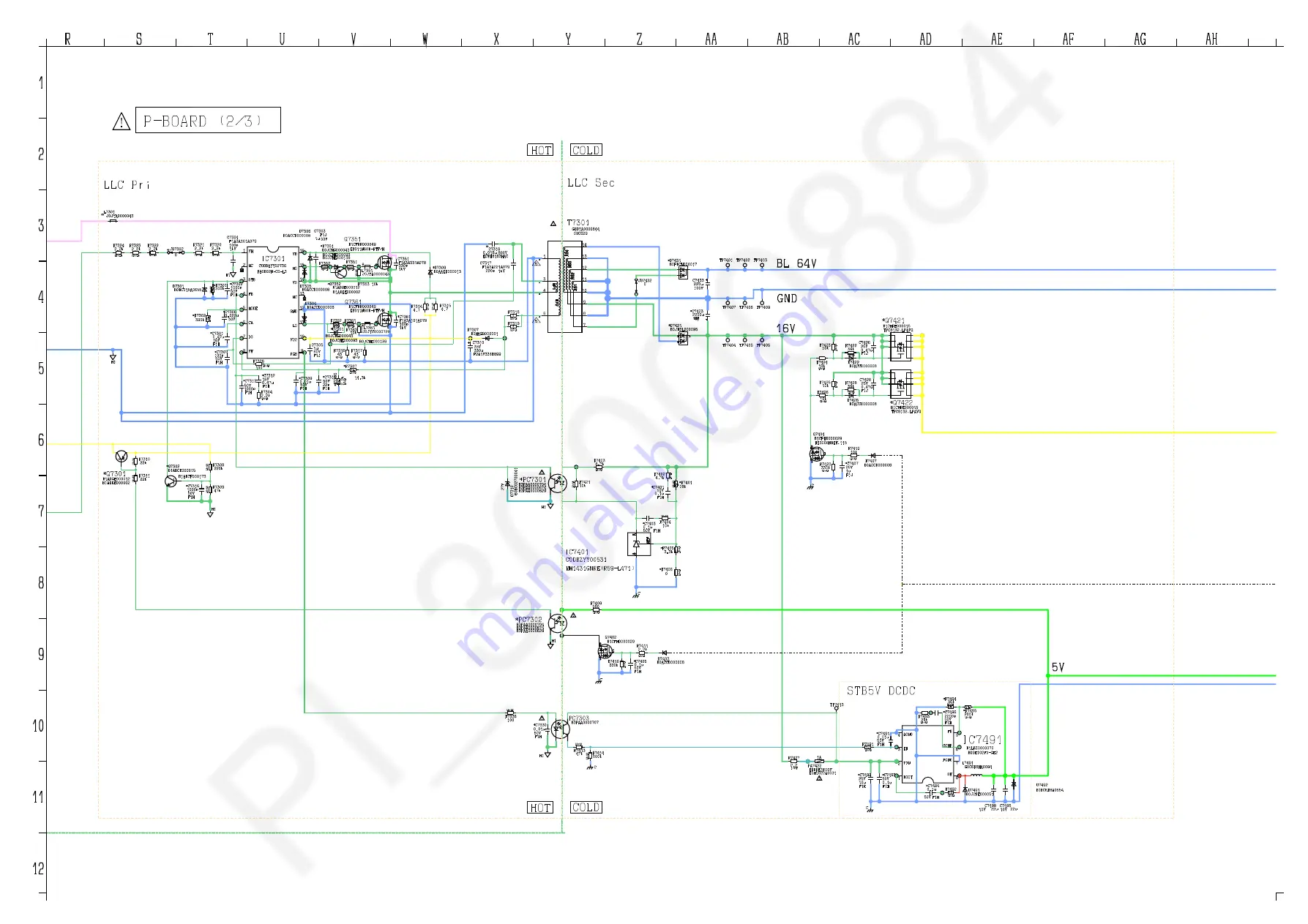Click column header U

282,39
